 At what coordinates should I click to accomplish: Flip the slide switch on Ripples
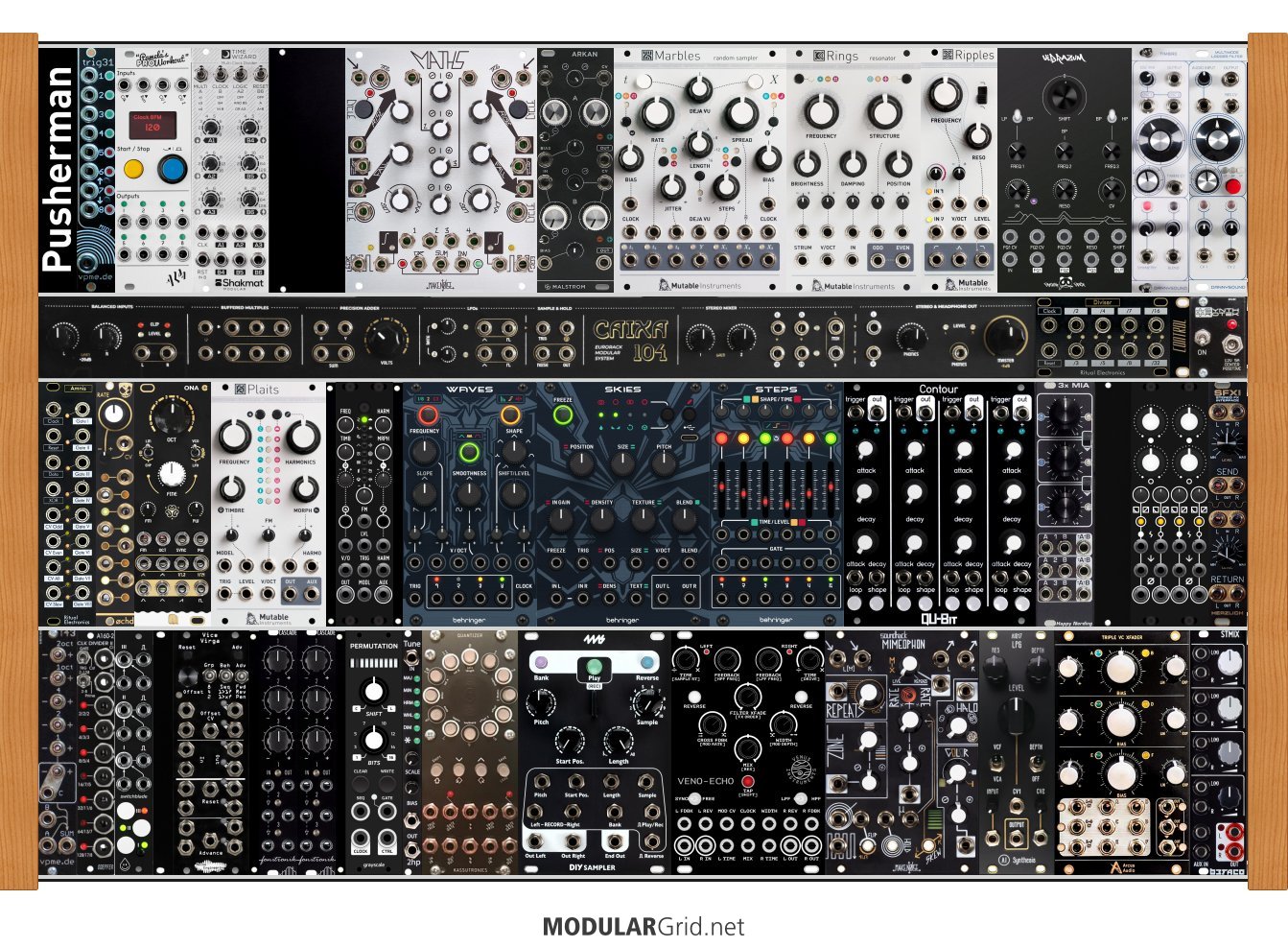981,95
